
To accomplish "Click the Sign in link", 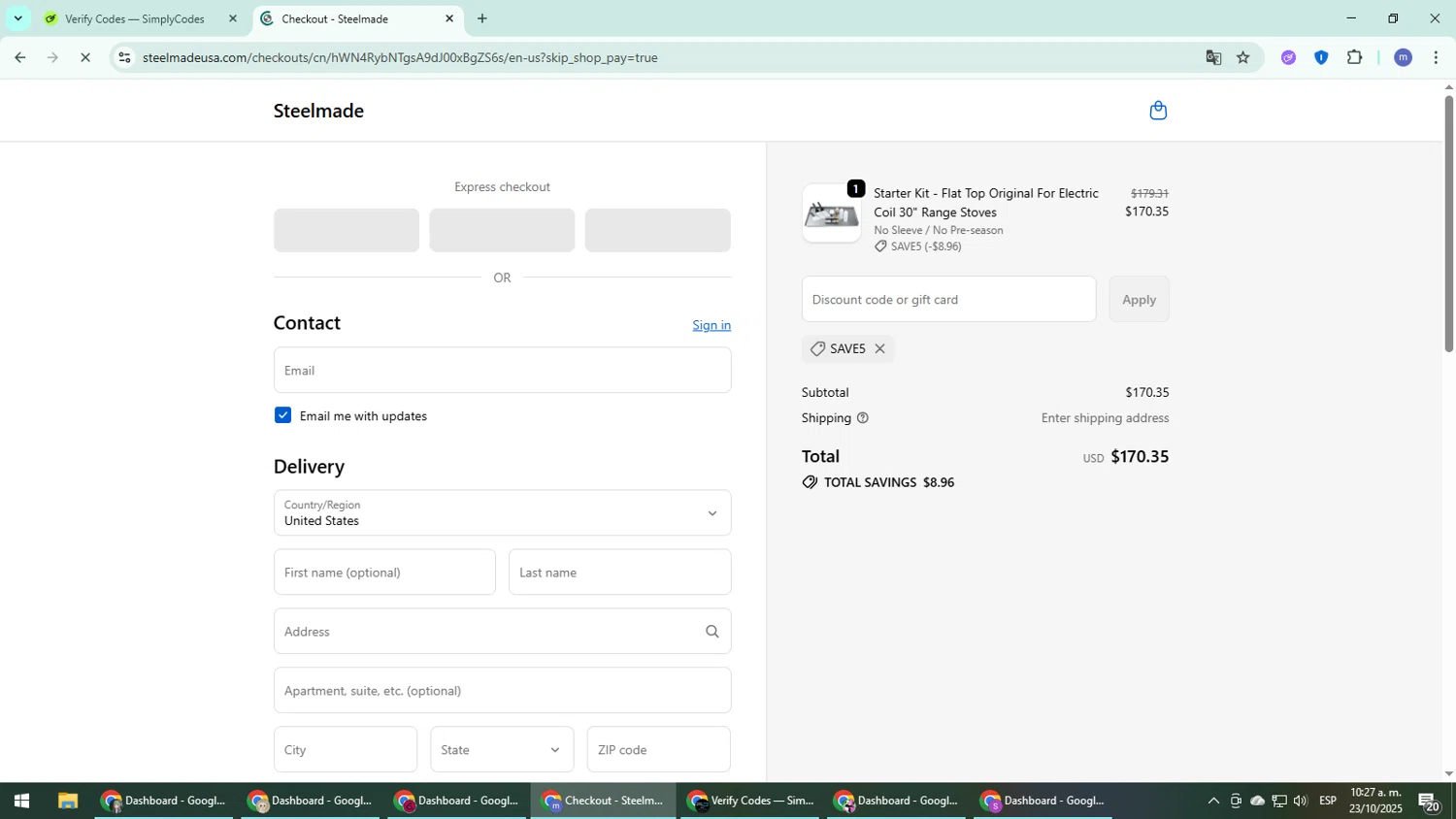I will point(711,325).
